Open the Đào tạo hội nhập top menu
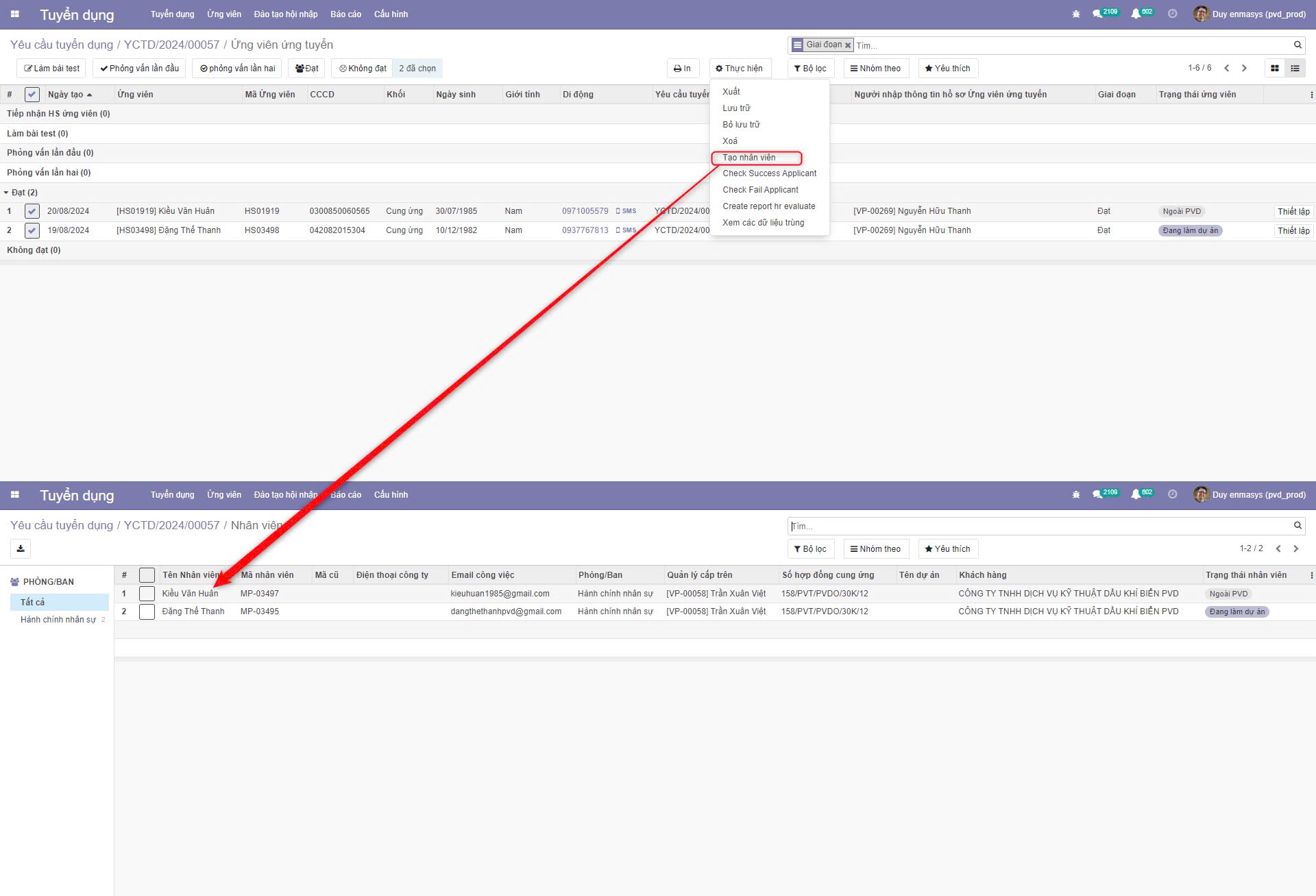The image size is (1316, 896). 285,14
